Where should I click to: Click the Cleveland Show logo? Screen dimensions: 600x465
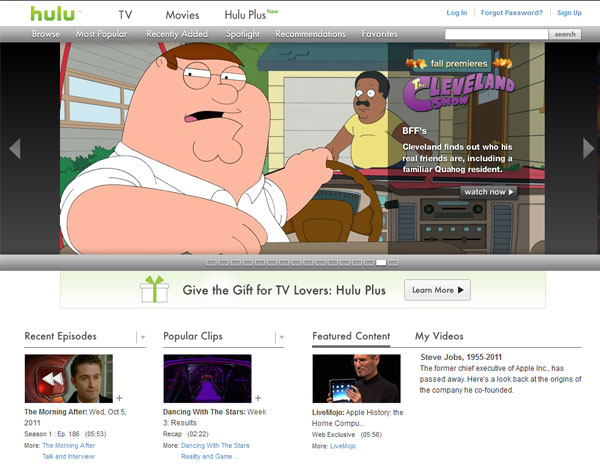458,92
